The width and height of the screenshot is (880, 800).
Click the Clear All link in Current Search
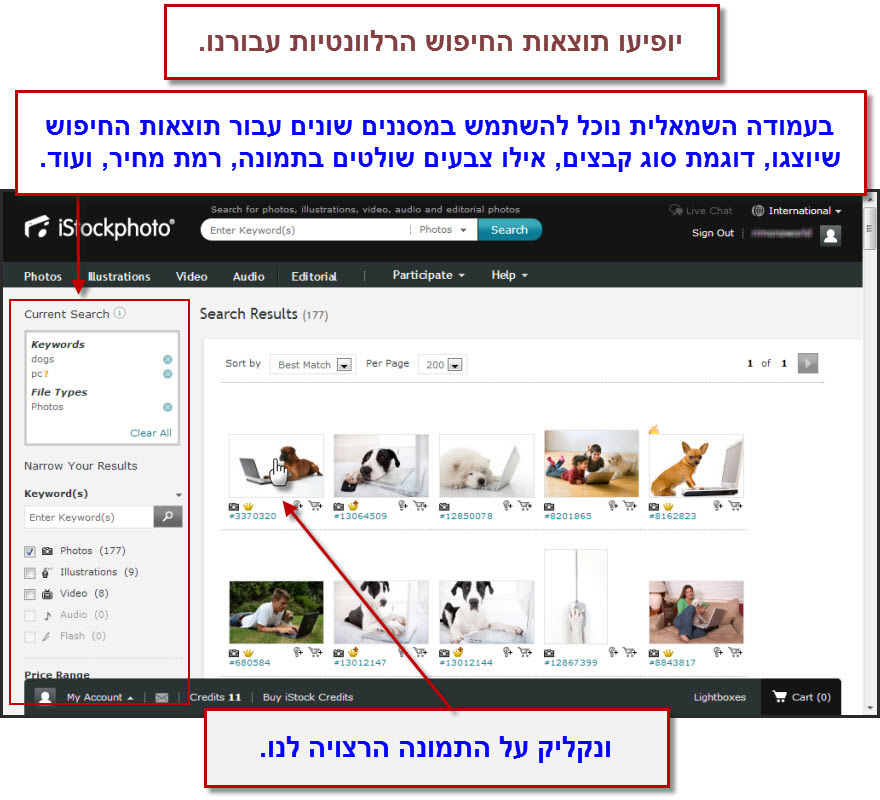pos(150,432)
